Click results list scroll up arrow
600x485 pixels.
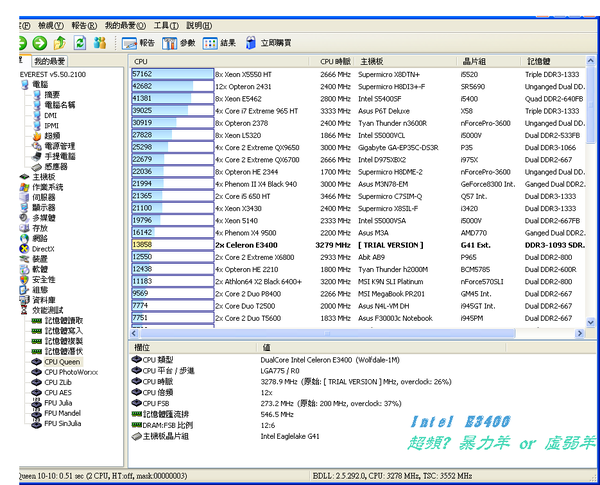click(x=590, y=61)
